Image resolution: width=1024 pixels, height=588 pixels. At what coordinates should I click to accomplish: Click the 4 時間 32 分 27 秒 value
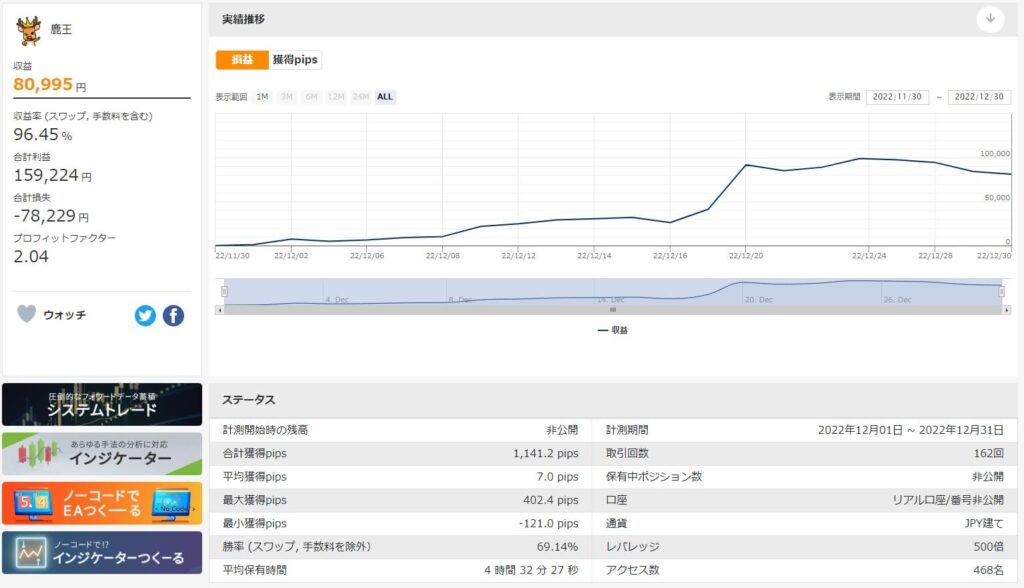531,570
